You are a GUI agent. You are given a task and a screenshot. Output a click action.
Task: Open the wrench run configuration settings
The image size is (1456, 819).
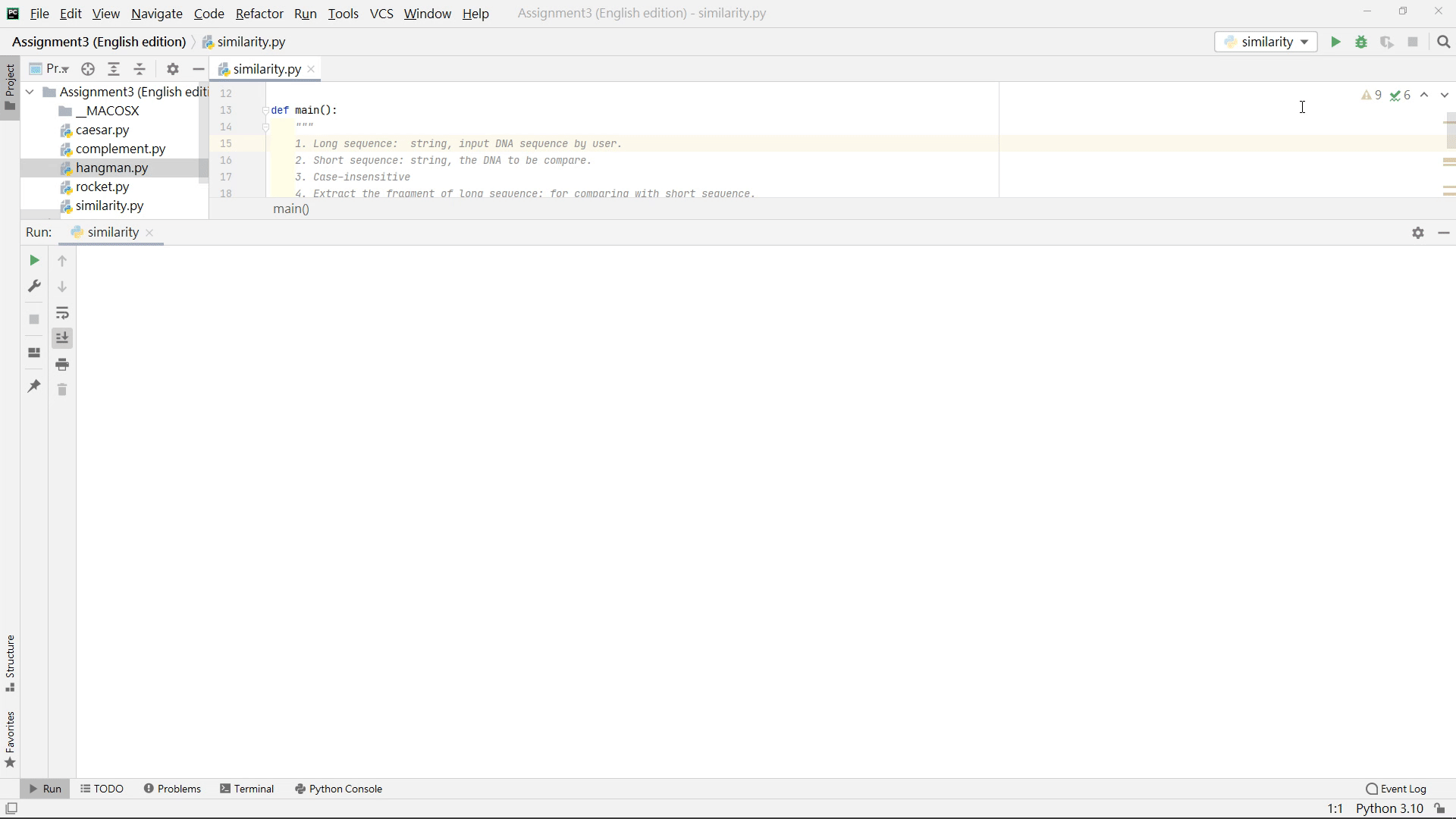(34, 286)
